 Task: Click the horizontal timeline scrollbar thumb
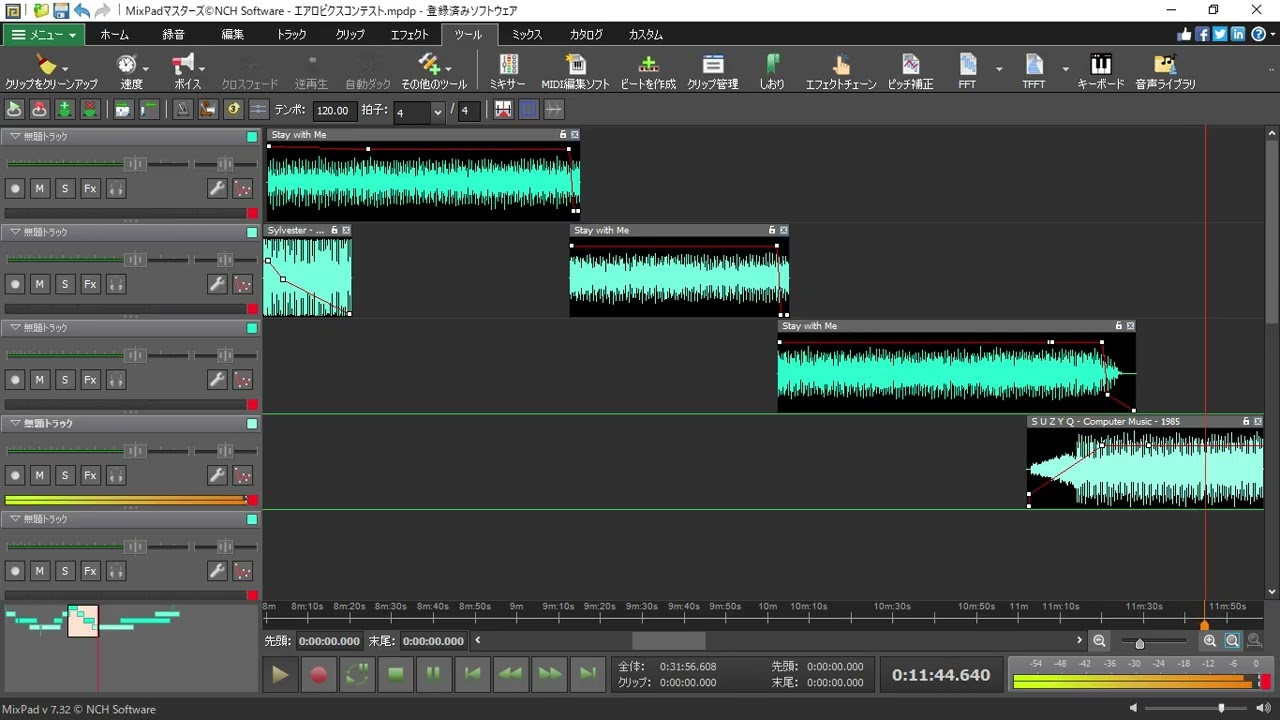point(668,641)
